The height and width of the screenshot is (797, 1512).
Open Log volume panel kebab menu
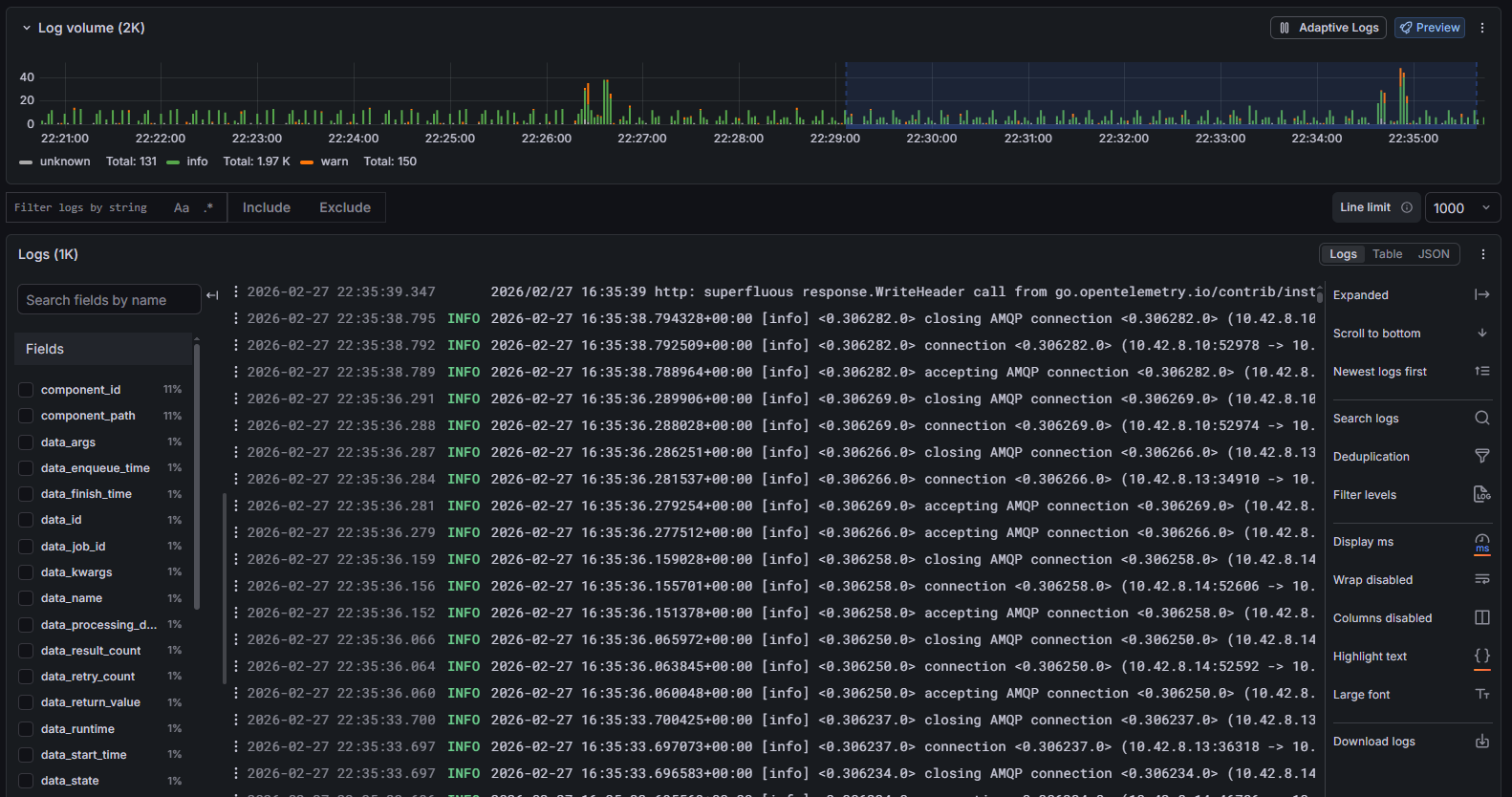[1482, 28]
